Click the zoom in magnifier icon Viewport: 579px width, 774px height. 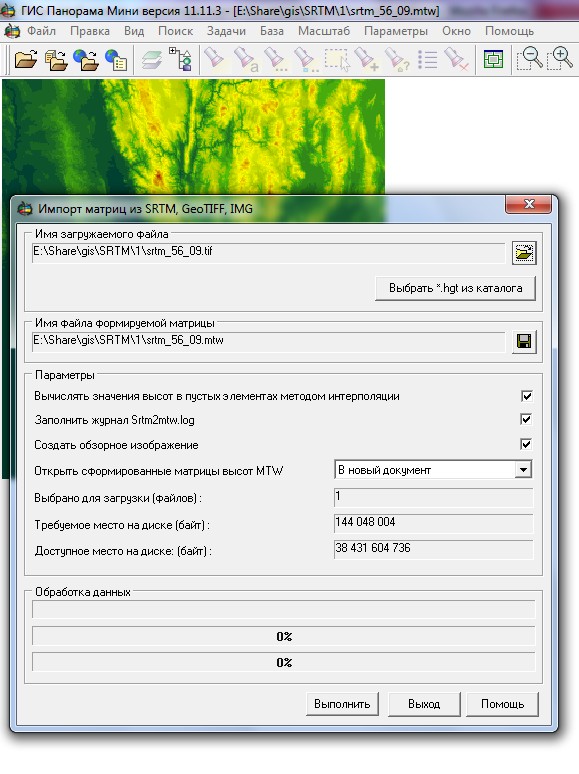point(560,59)
